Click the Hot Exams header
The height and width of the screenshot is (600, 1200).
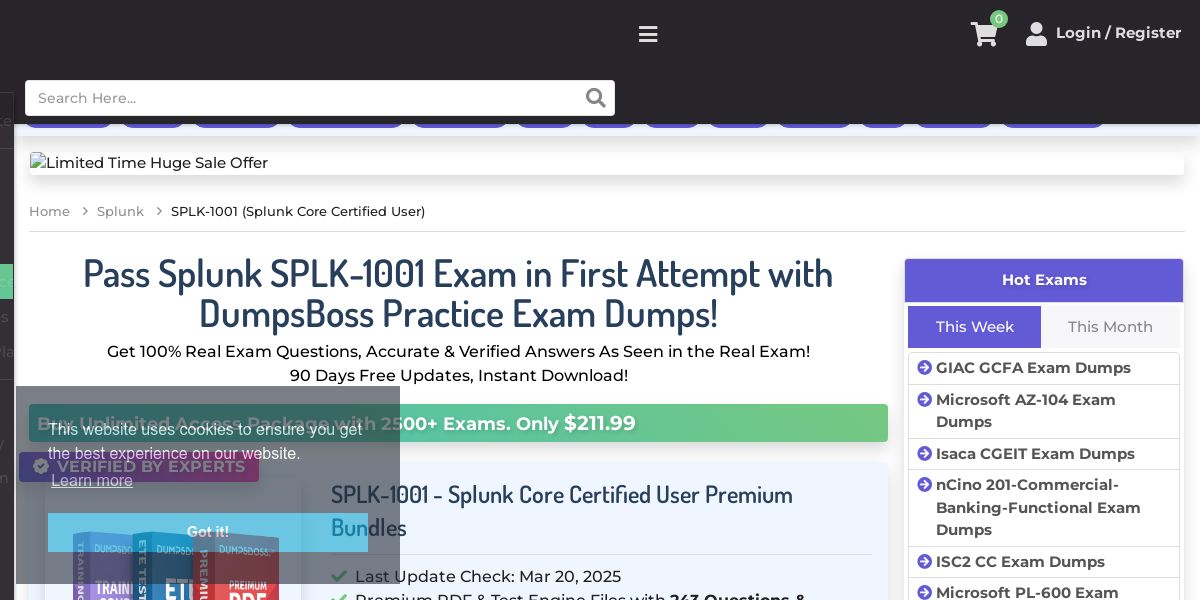1044,280
